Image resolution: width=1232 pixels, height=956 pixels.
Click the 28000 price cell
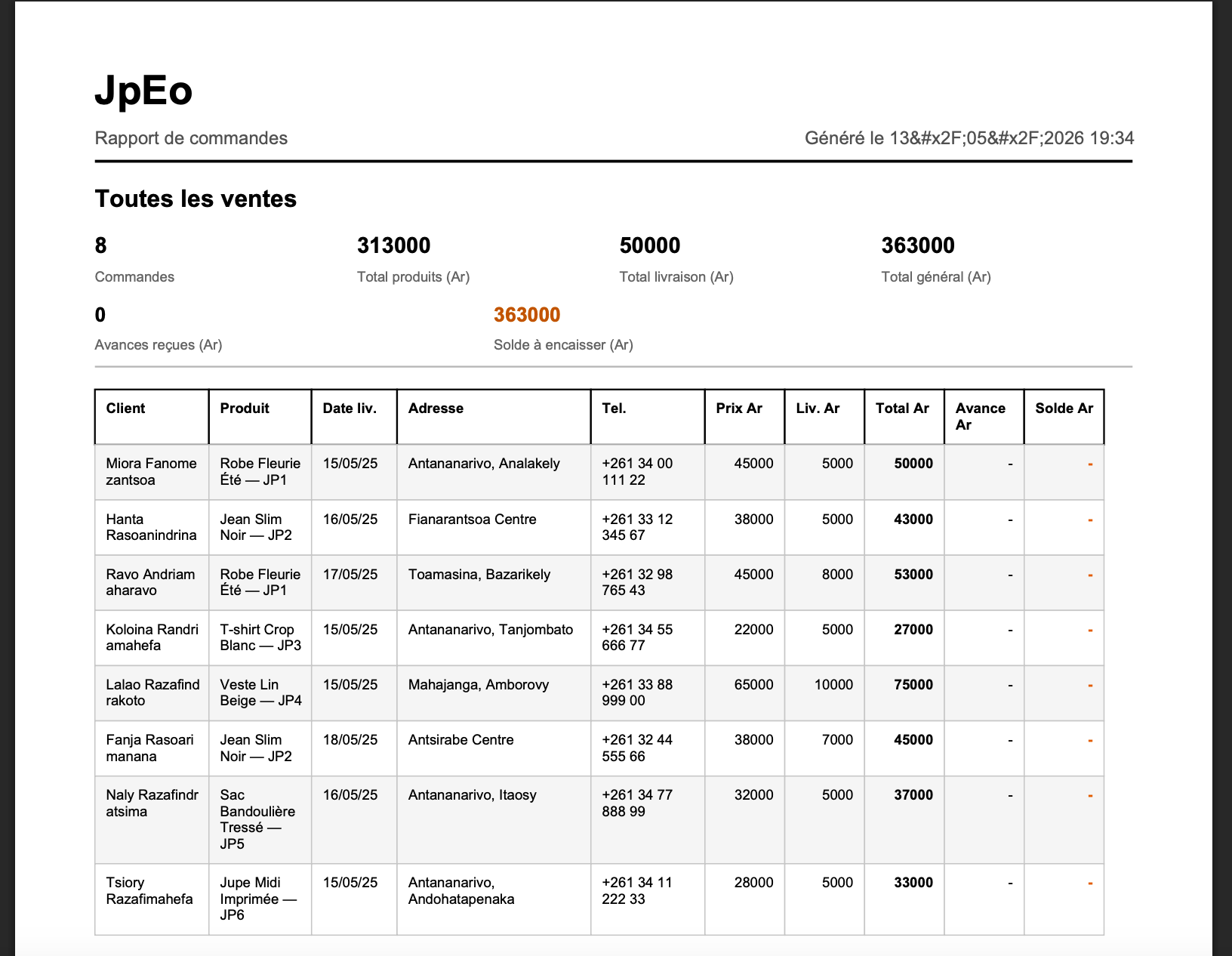click(744, 899)
